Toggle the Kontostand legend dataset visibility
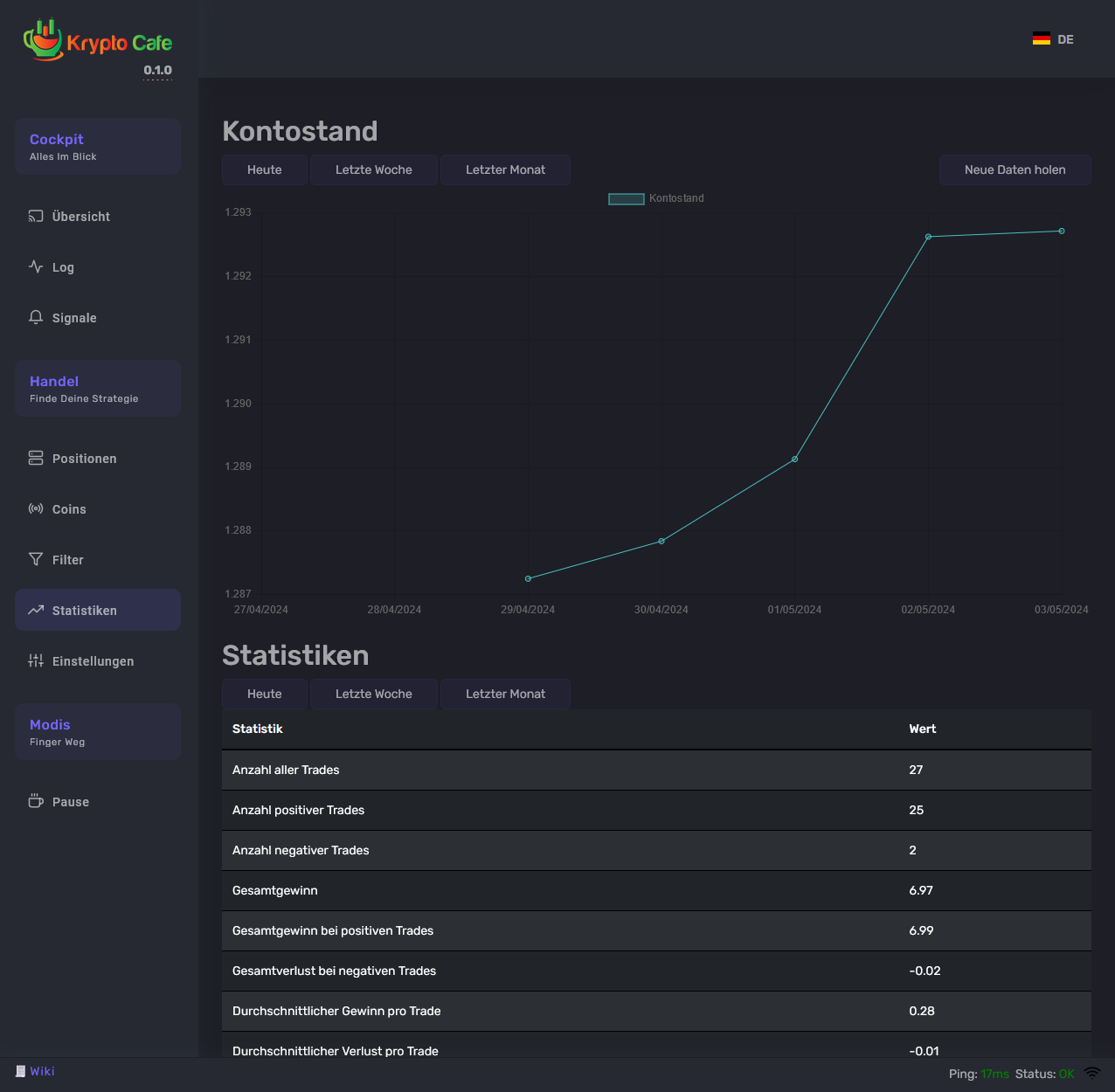Image resolution: width=1115 pixels, height=1092 pixels. pyautogui.click(x=627, y=199)
